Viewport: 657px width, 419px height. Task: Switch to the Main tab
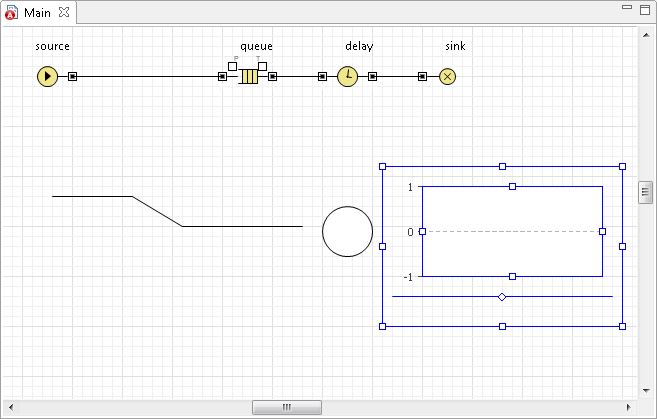(x=37, y=13)
